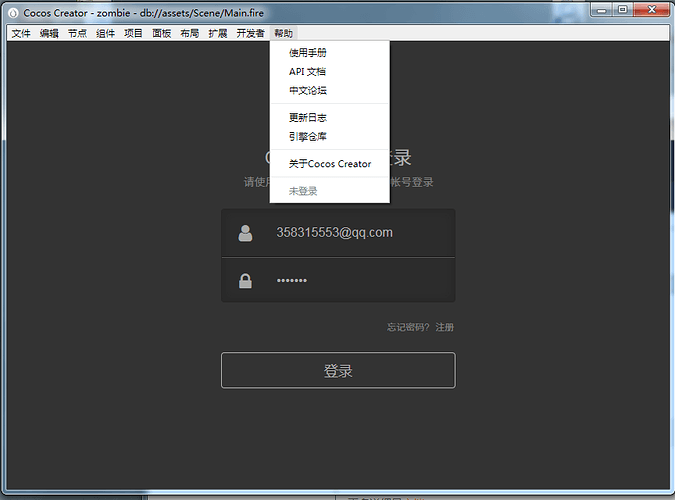Open 更新日志 menu entry
This screenshot has width=675, height=500.
tap(329, 118)
